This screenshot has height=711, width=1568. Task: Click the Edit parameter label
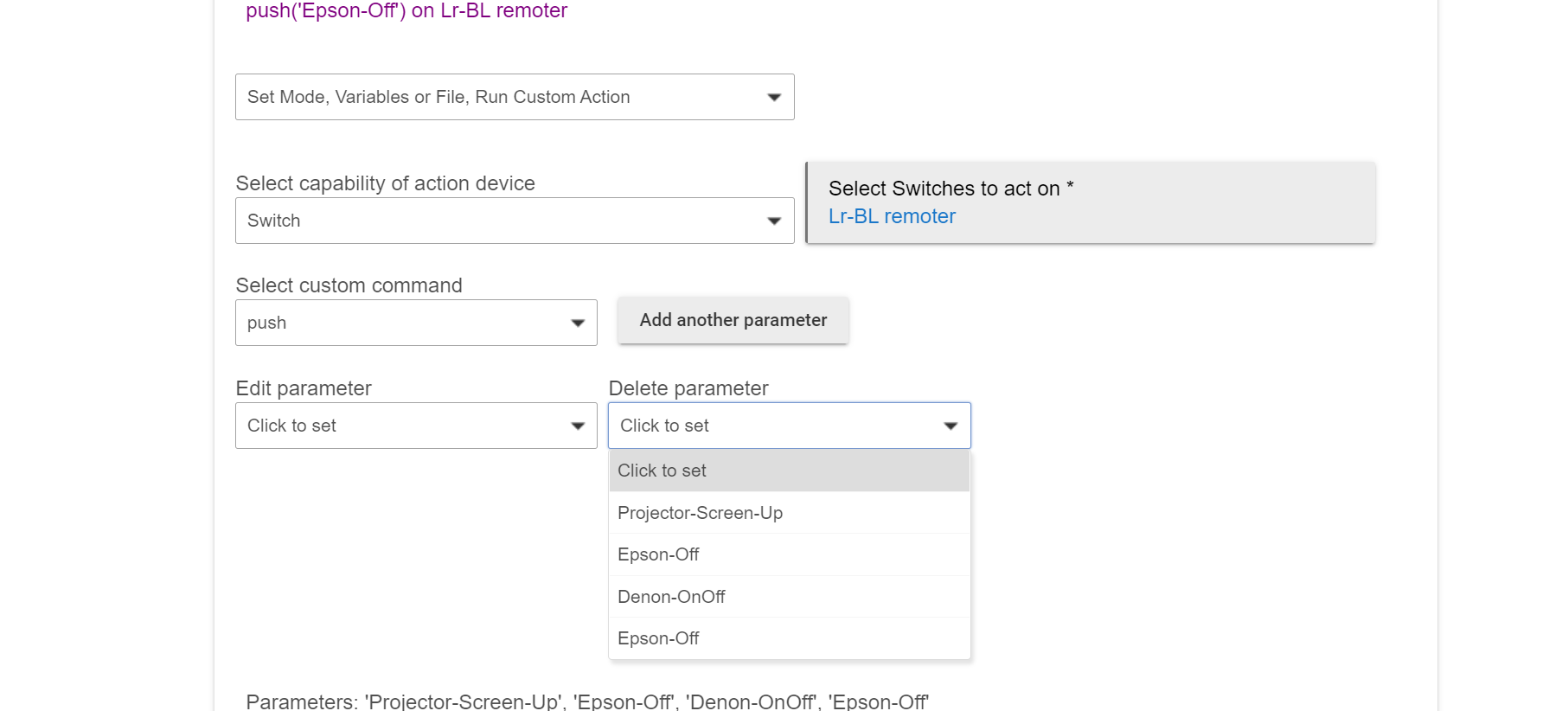[304, 388]
